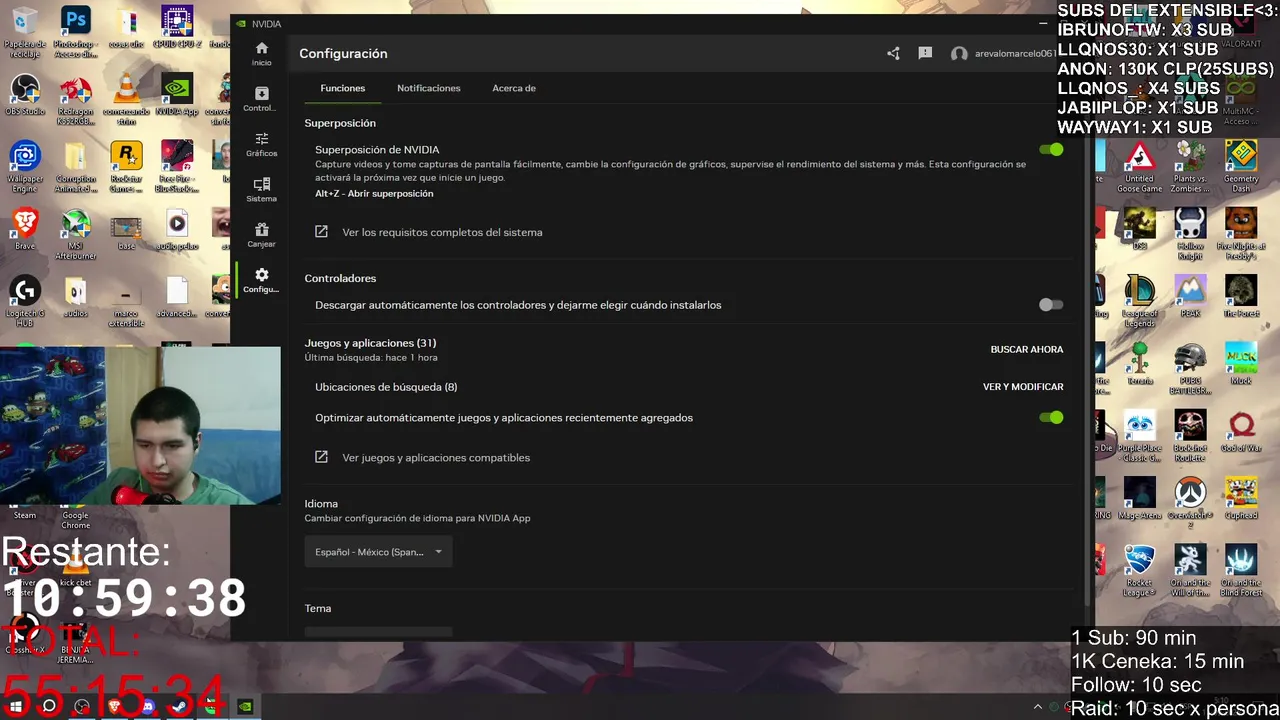This screenshot has height=720, width=1280.
Task: Select the Redragon K552RGB desktop shortcut
Action: point(75,99)
